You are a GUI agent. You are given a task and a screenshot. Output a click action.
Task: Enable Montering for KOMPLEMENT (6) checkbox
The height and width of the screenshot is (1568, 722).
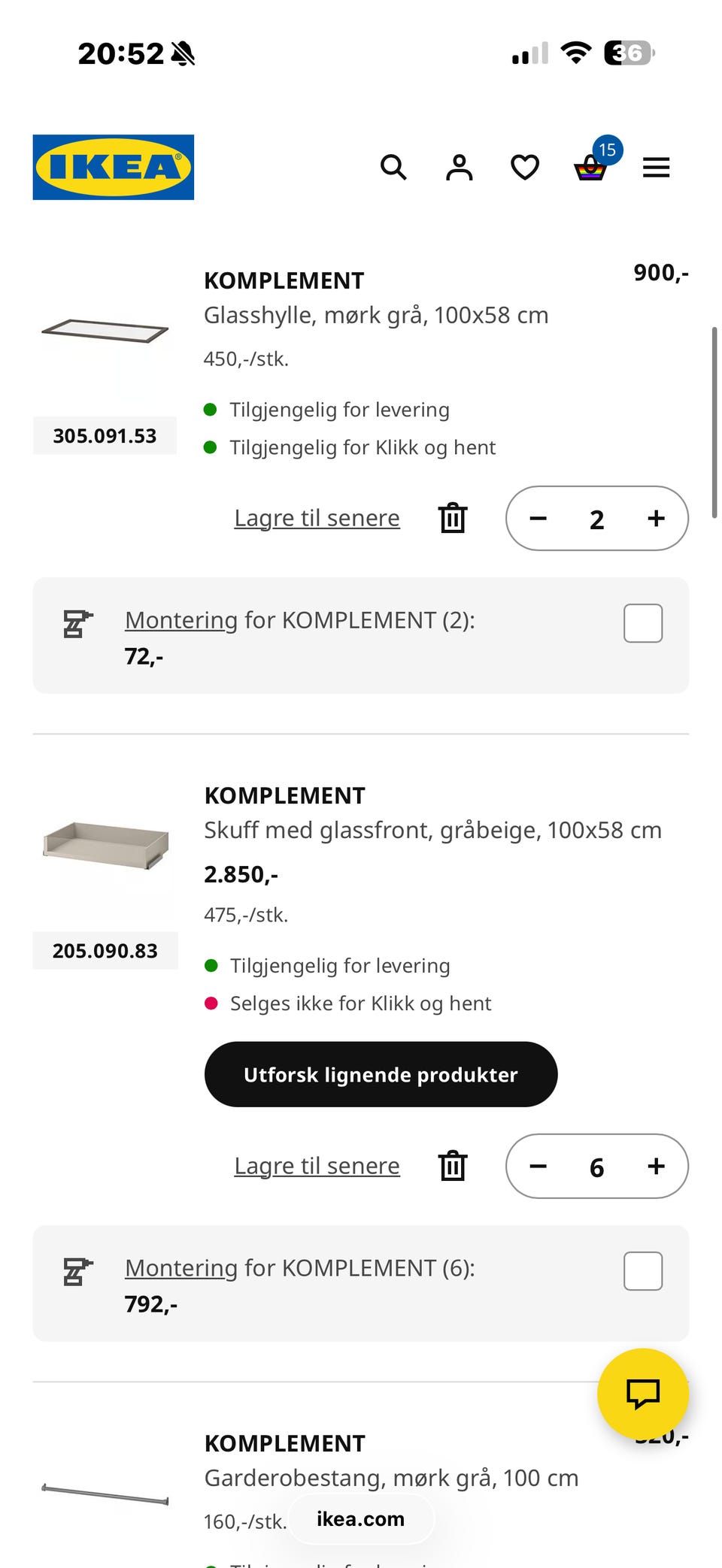coord(642,1271)
